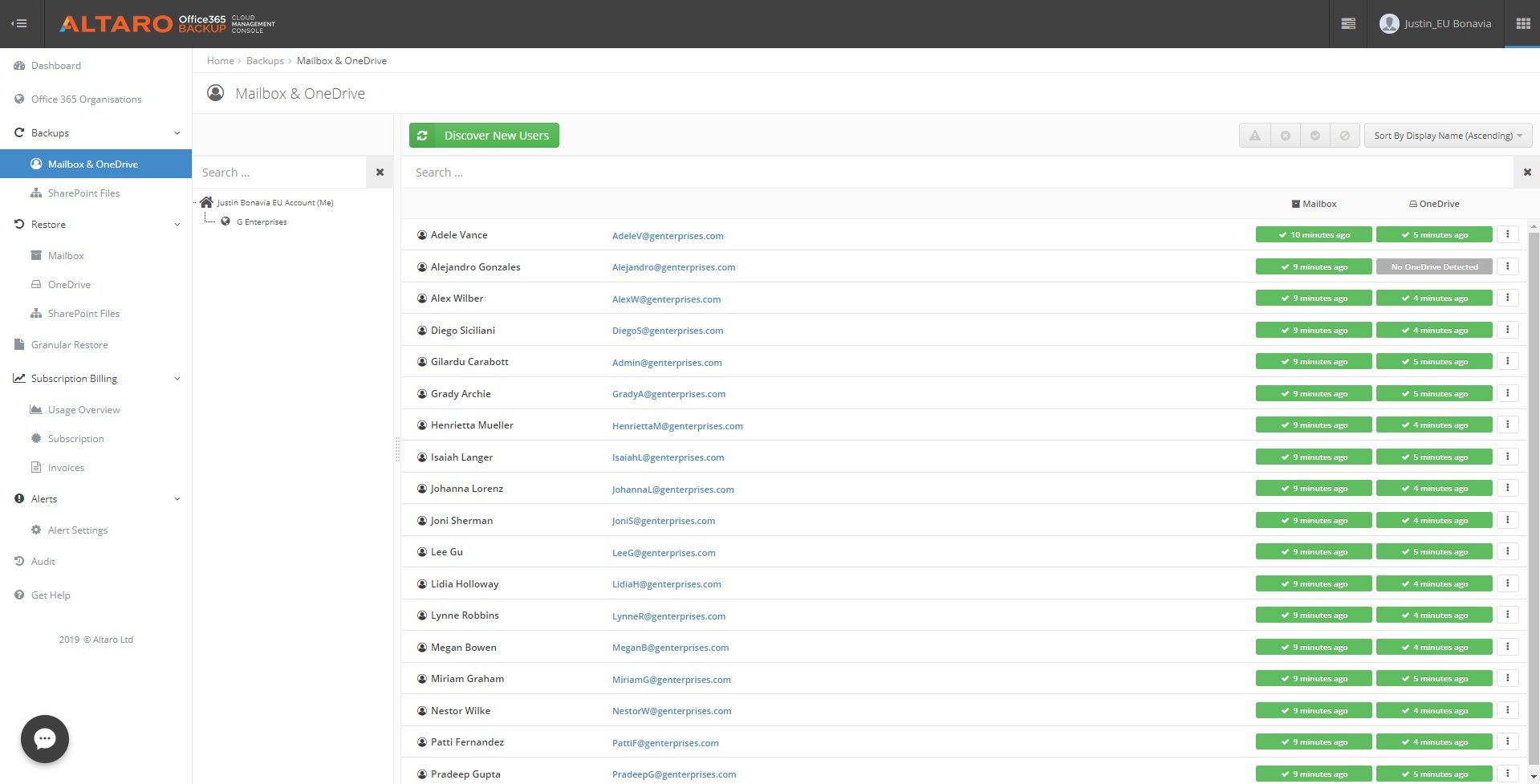1540x784 pixels.
Task: Open the AdeleV@genterprises.com mailbox link
Action: (x=666, y=235)
